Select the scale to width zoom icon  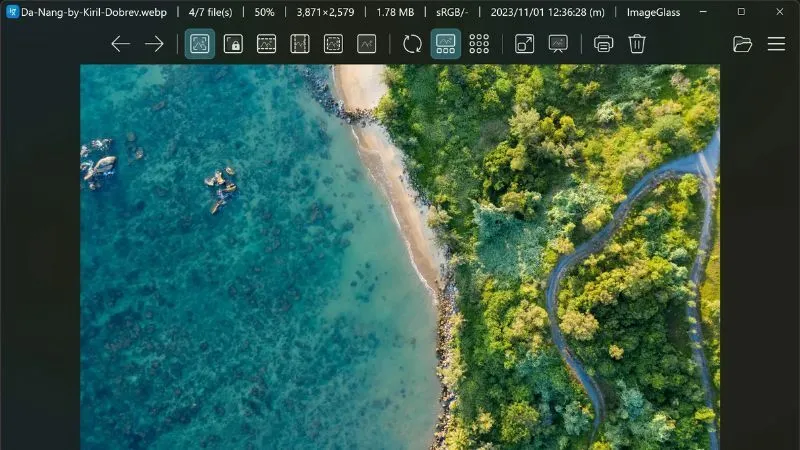[x=266, y=44]
